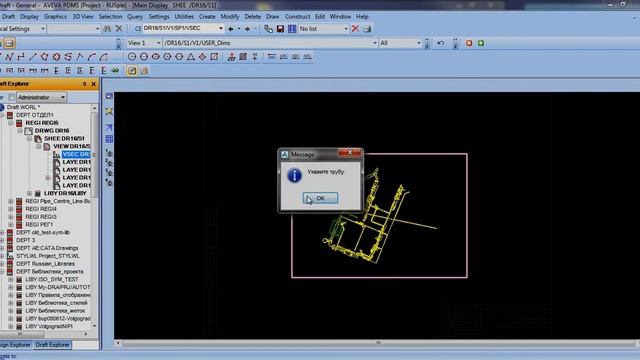Viewport: 640px width, 360px height.
Task: Open the Draft menu
Action: (x=8, y=17)
